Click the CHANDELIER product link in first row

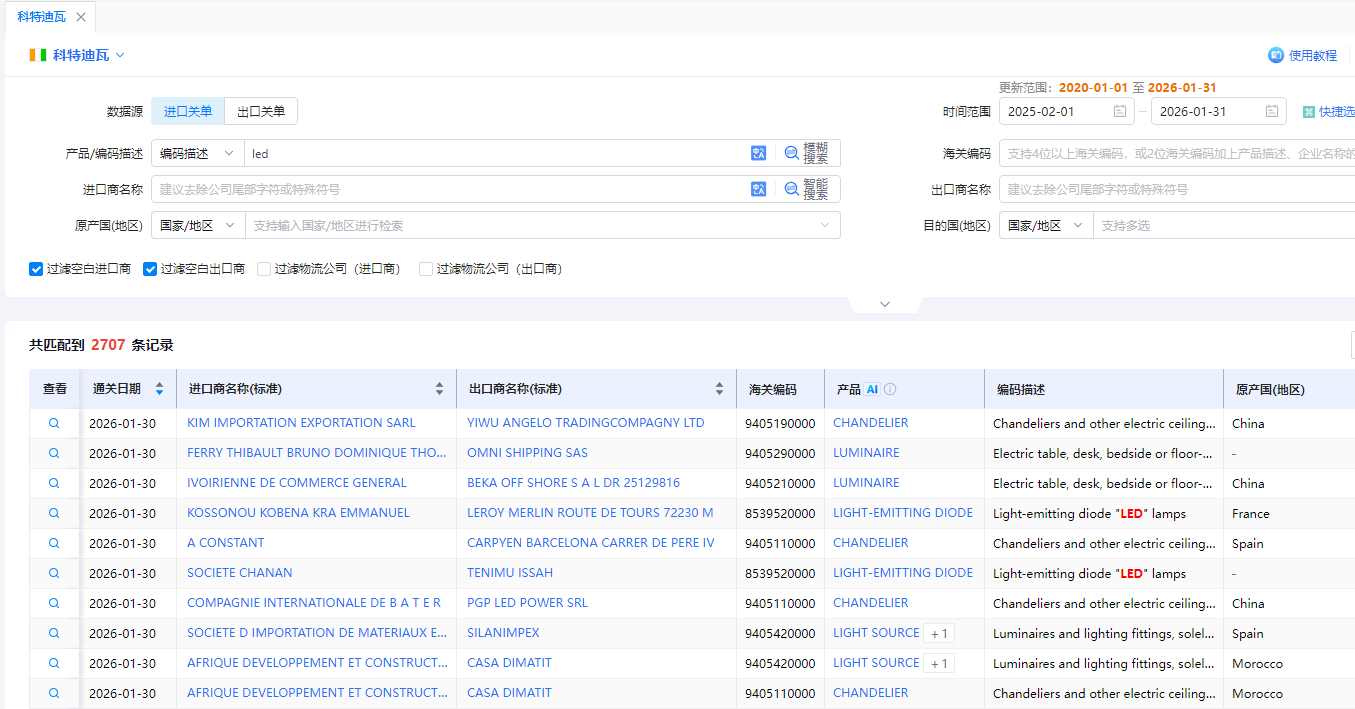[870, 422]
